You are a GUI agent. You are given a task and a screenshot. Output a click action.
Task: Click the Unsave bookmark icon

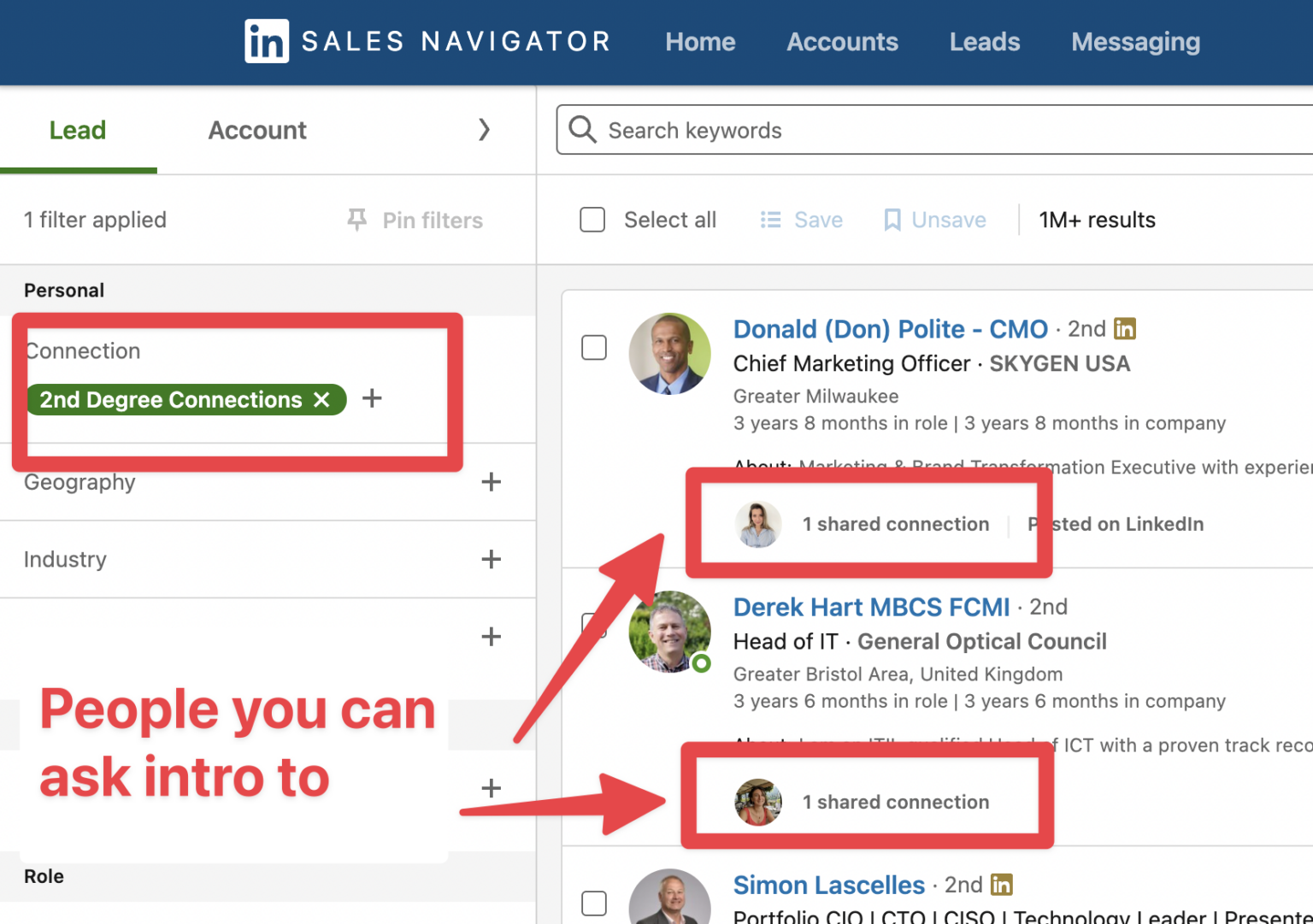(892, 220)
